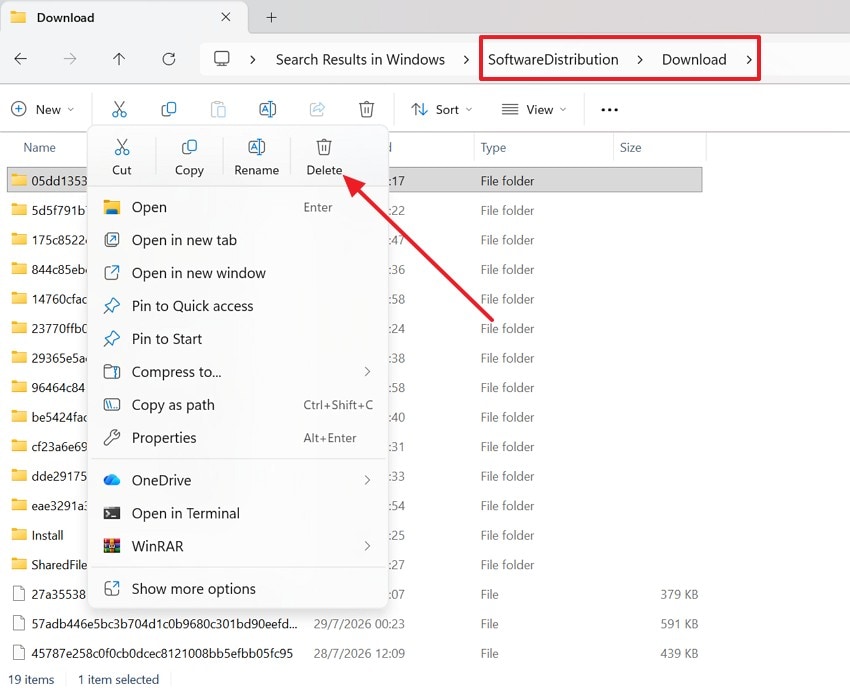Image resolution: width=850 pixels, height=688 pixels.
Task: Select the 23770ffb0 folder
Action: 49,329
